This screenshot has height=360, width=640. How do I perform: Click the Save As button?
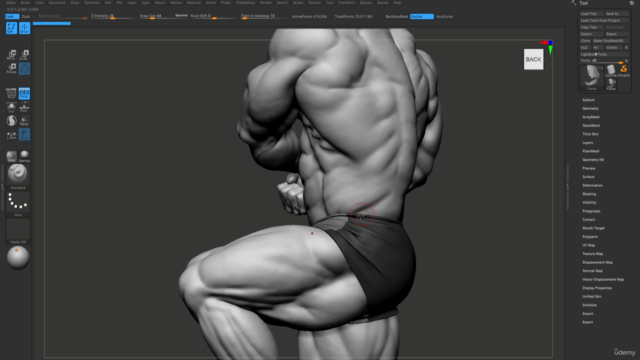click(x=617, y=13)
